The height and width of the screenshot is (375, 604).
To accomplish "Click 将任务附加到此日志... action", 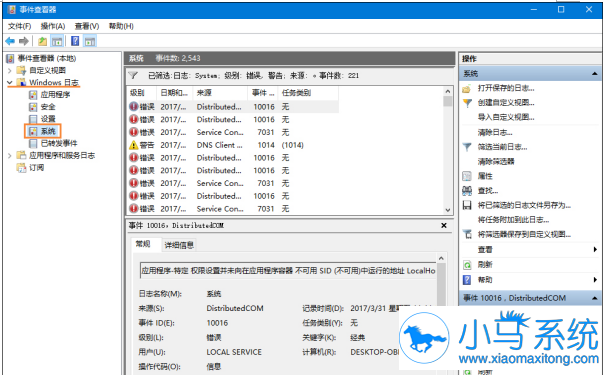I will [x=513, y=220].
